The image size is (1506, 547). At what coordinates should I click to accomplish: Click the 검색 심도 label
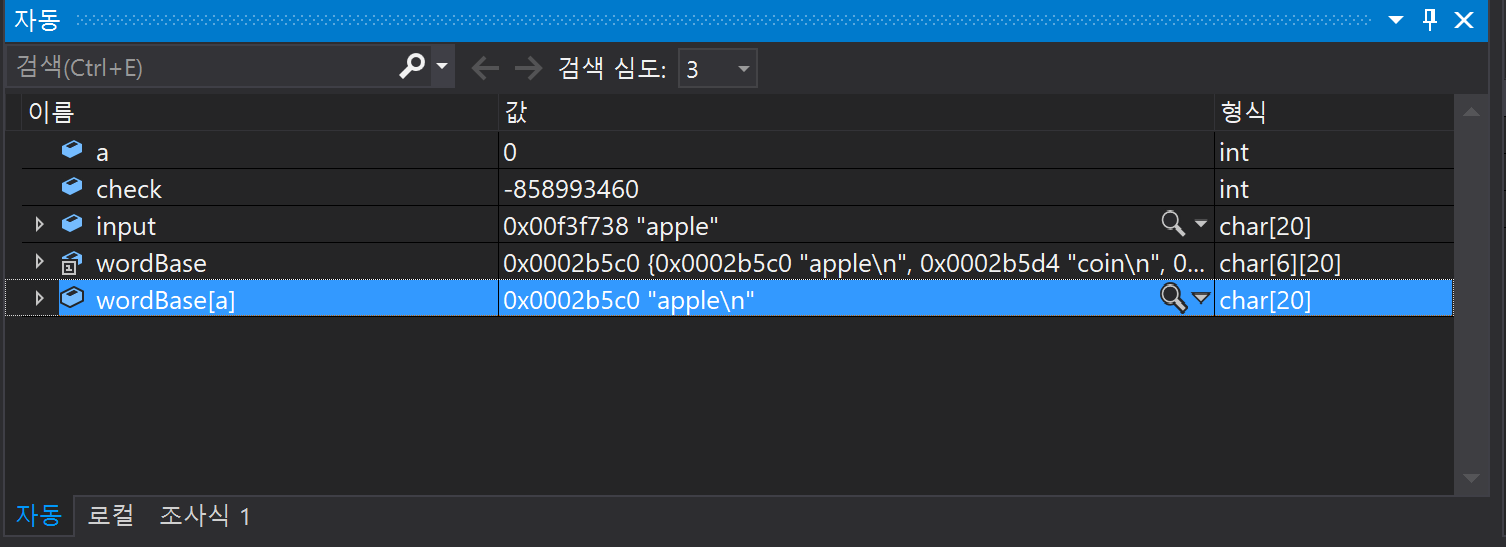612,68
